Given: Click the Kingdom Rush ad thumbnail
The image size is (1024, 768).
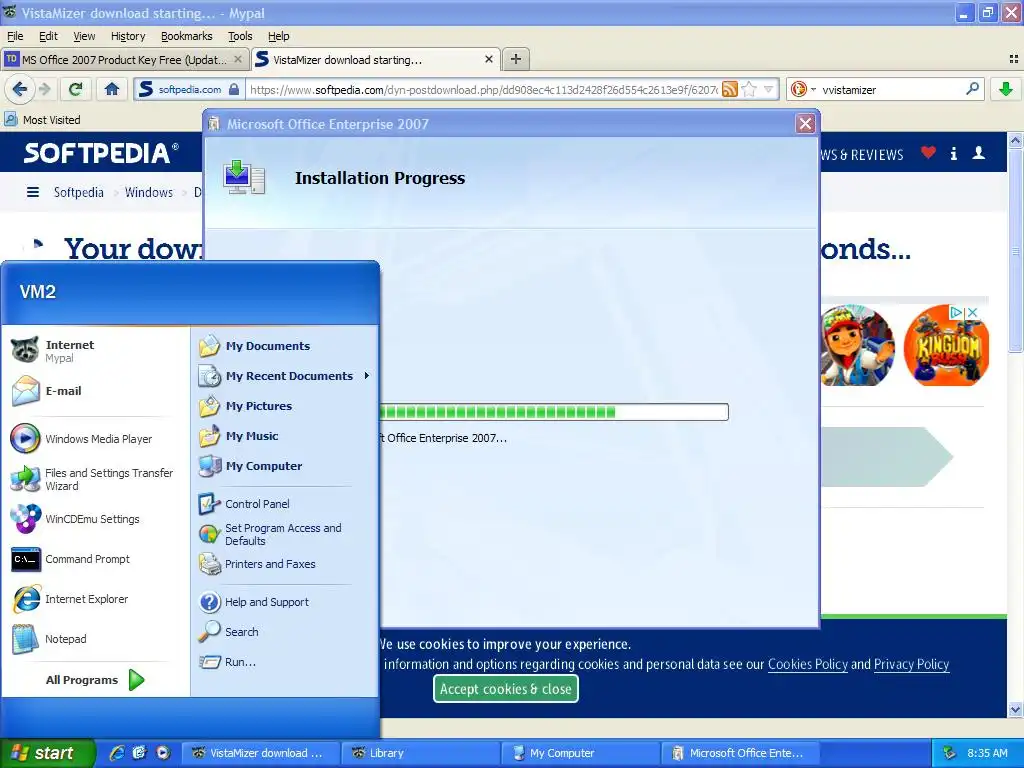Looking at the screenshot, I should pyautogui.click(x=946, y=345).
